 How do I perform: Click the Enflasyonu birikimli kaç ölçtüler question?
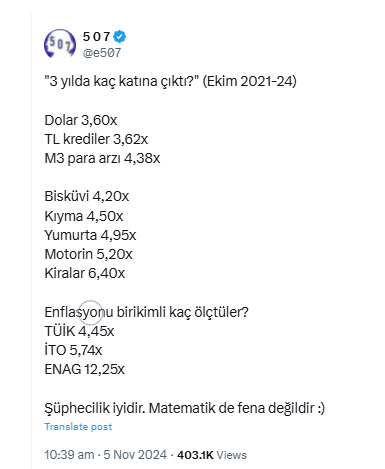[x=147, y=312]
